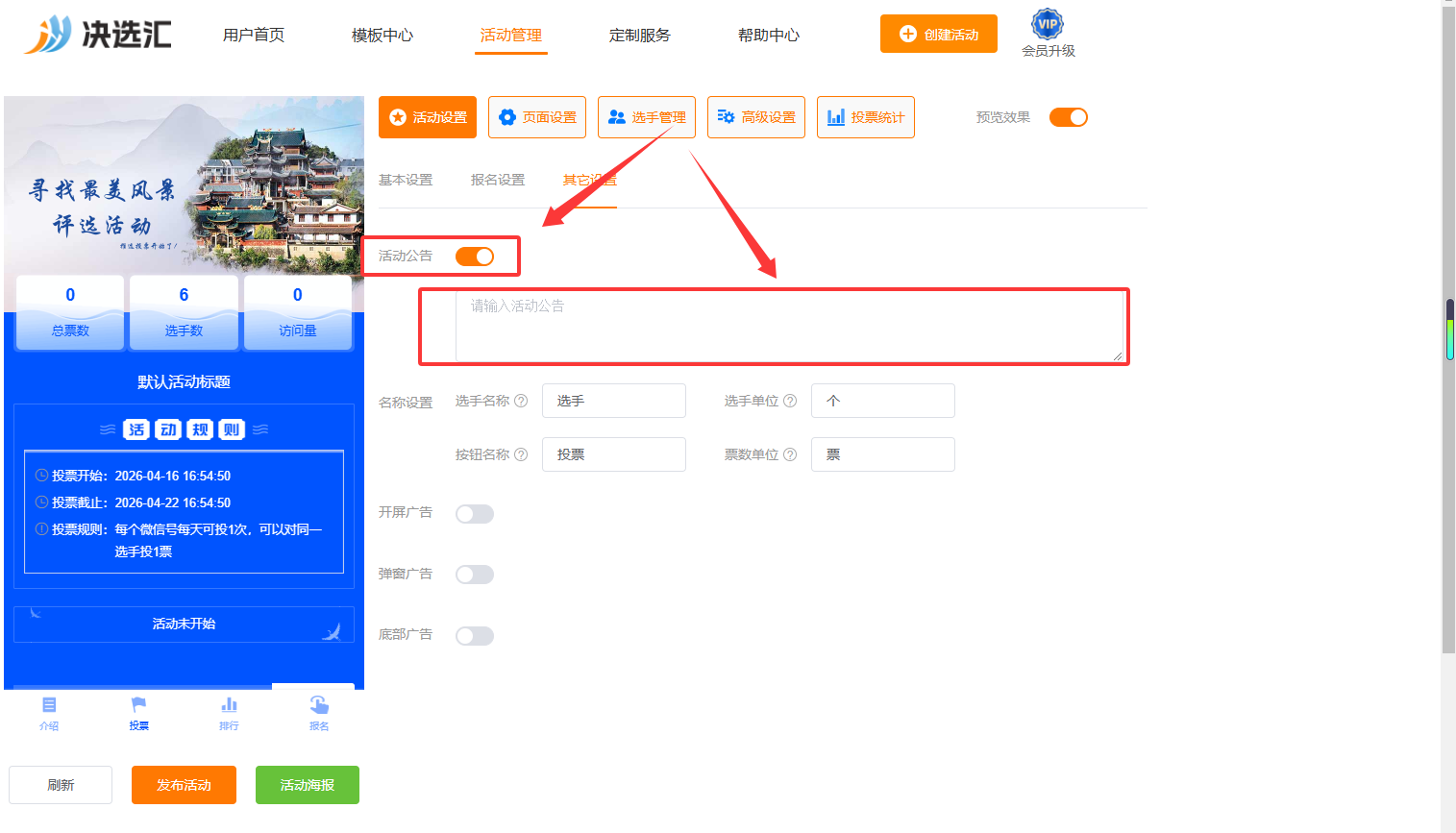The height and width of the screenshot is (833, 1456).
Task: Click the help icon beside 选手单位
Action: point(790,401)
